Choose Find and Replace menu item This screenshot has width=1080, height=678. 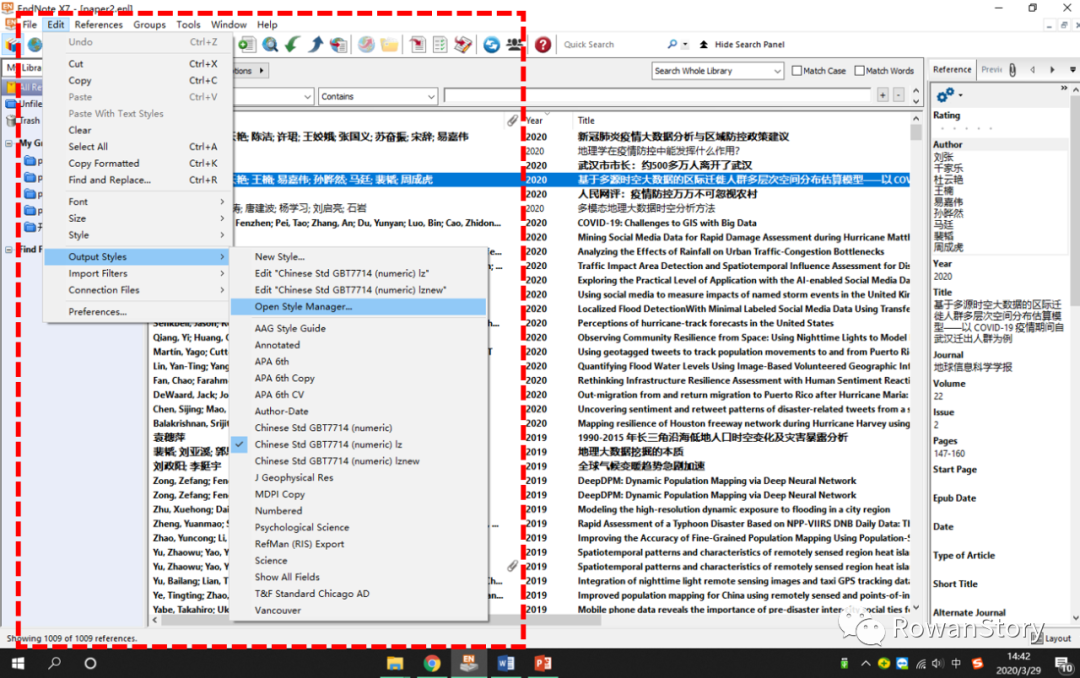pyautogui.click(x=138, y=180)
